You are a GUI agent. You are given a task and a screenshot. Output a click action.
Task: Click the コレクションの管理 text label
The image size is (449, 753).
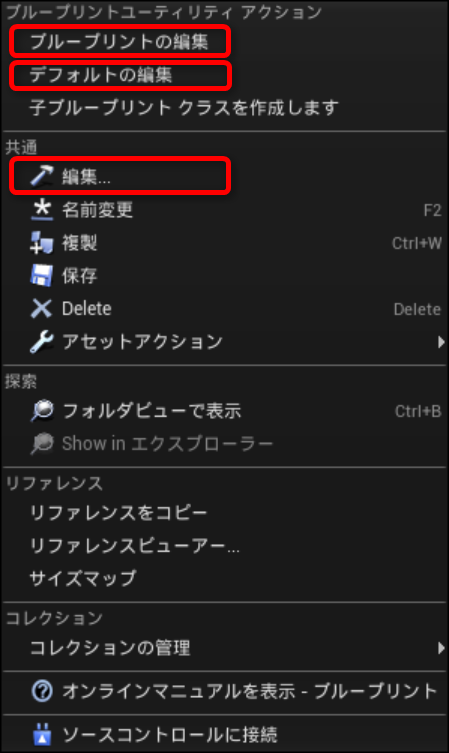[x=110, y=648]
